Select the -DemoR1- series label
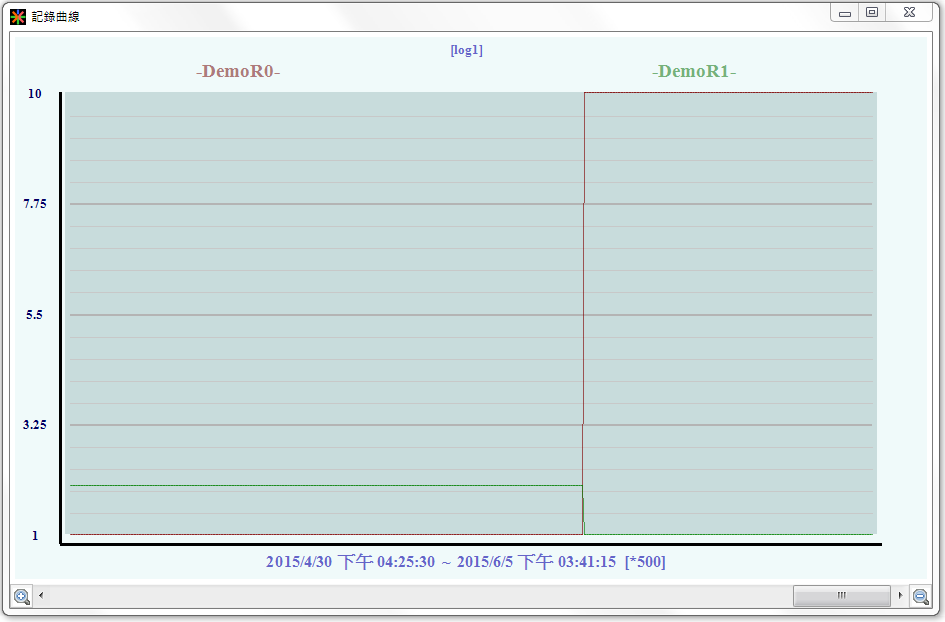The height and width of the screenshot is (622, 945). 694,72
